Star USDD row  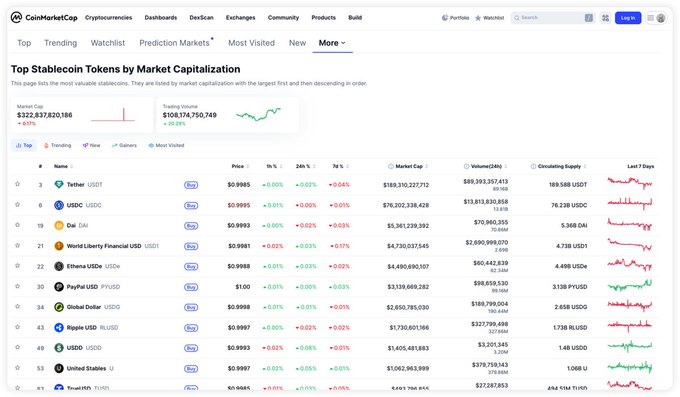click(x=17, y=347)
